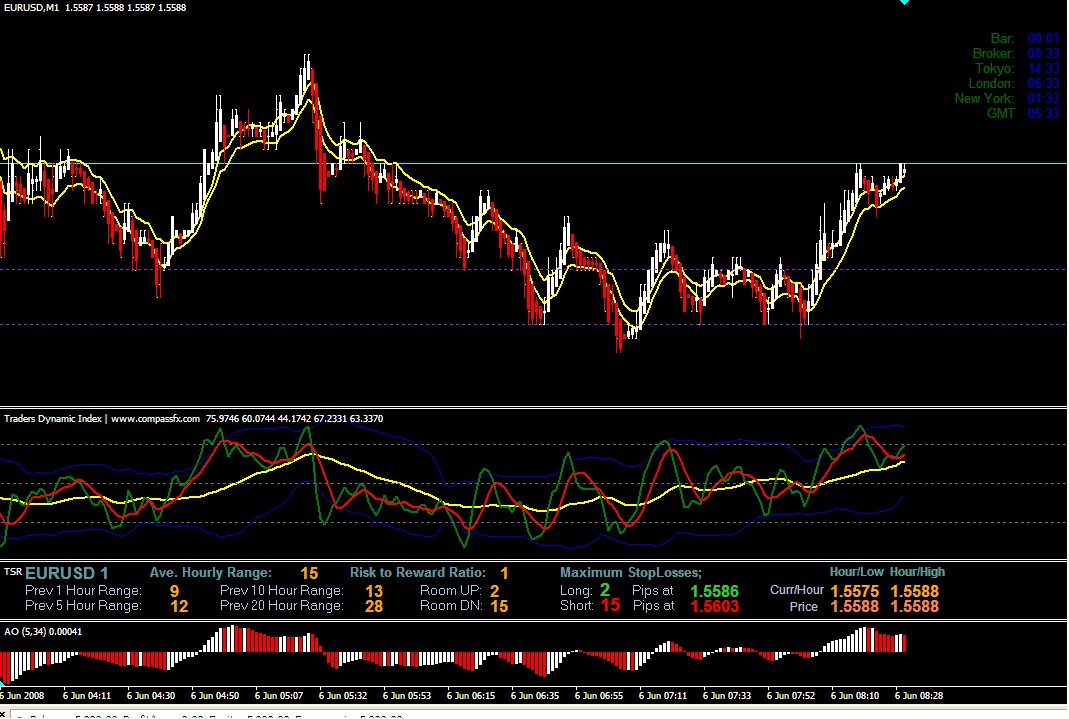Click the Ave. Hourly Range value 15
The width and height of the screenshot is (1069, 719).
tap(309, 573)
